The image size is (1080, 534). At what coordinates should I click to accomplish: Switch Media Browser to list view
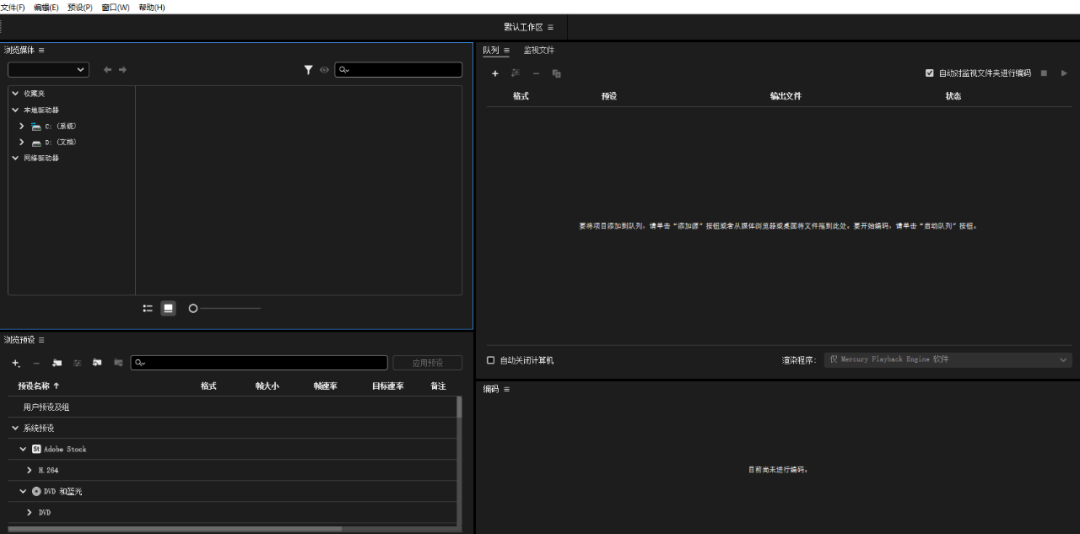click(x=148, y=308)
